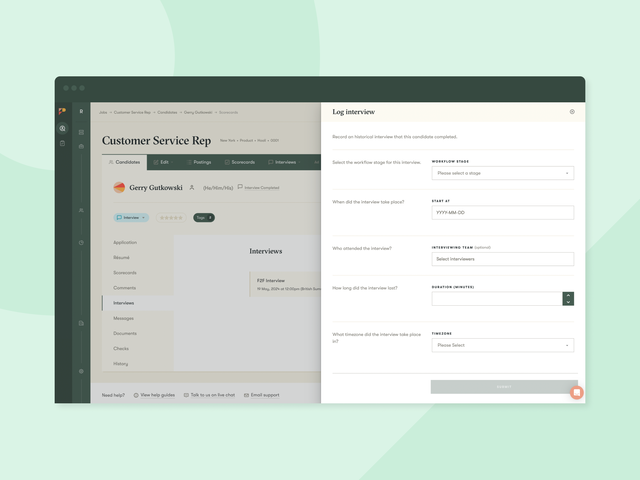The image size is (640, 480).
Task: Switch to the Scorecards tab
Action: tap(238, 162)
